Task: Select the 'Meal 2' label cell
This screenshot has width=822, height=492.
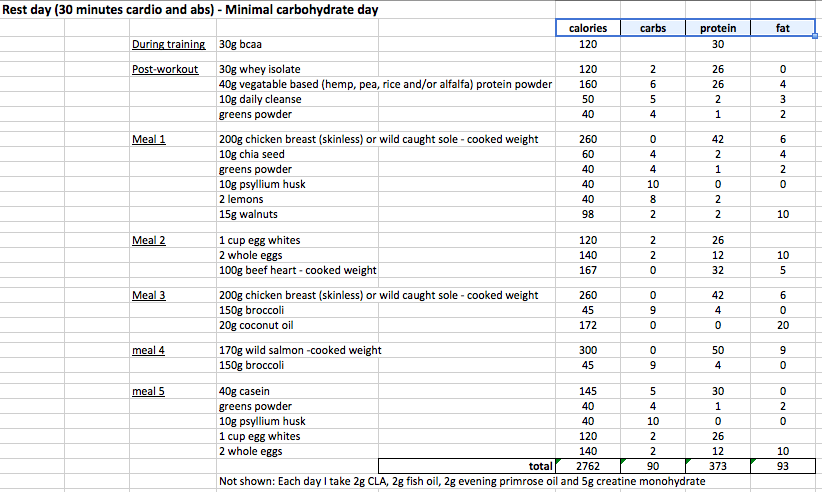Action: [173, 240]
